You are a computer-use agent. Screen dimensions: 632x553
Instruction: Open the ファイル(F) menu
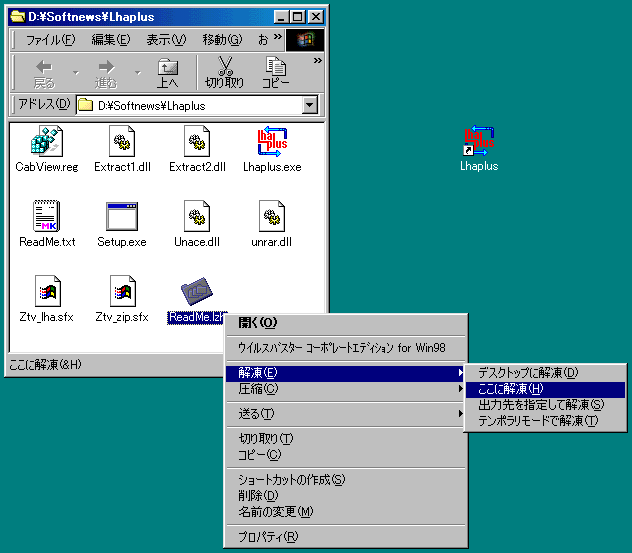[49, 40]
